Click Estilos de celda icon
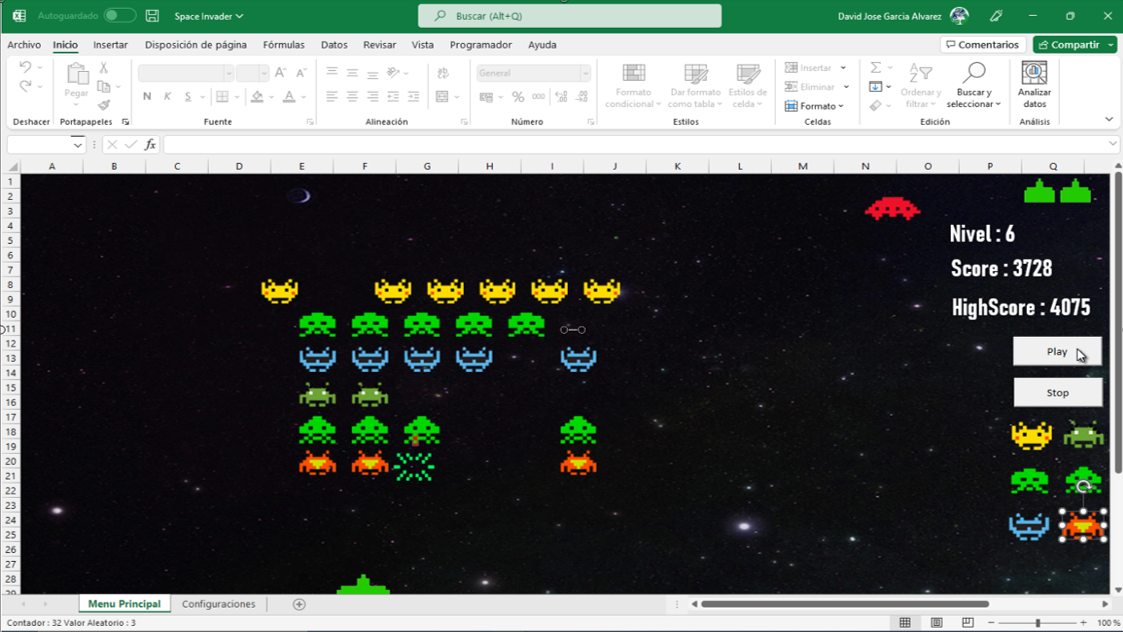 coord(748,73)
